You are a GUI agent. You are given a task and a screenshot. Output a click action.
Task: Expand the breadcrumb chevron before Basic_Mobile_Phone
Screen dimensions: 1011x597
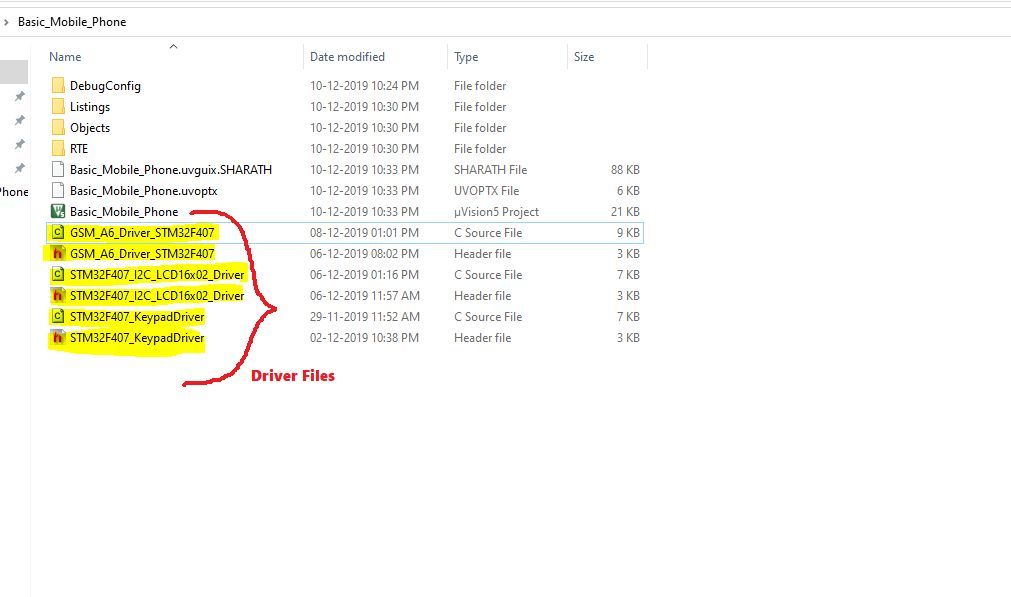click(6, 22)
